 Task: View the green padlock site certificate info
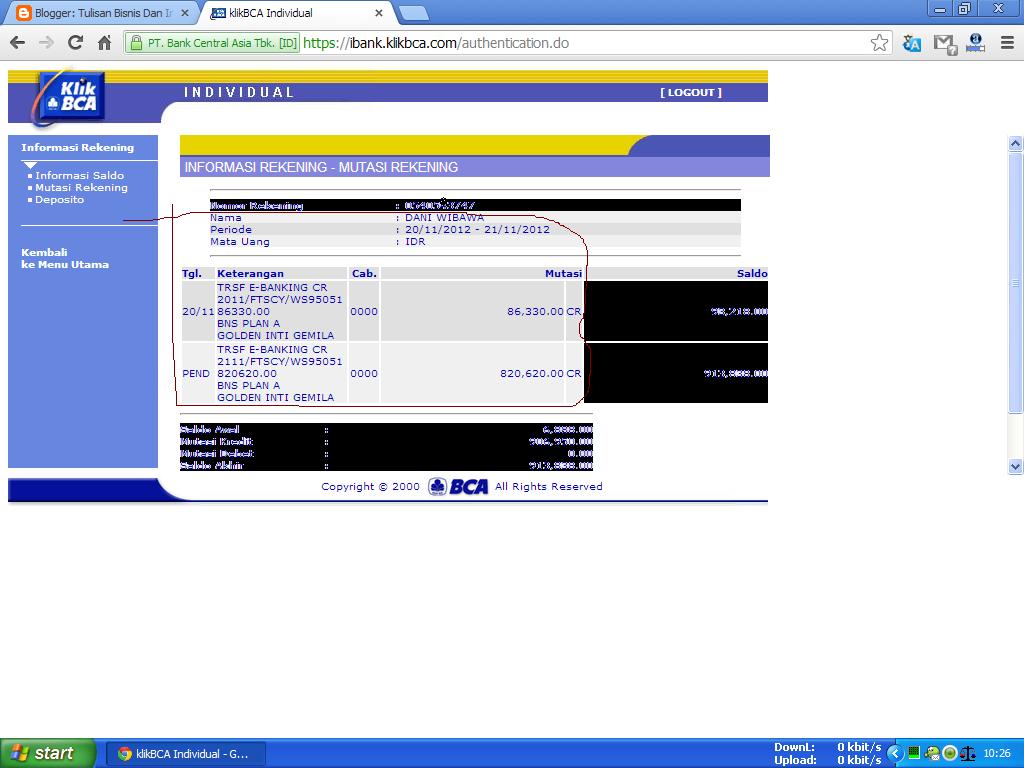(136, 43)
